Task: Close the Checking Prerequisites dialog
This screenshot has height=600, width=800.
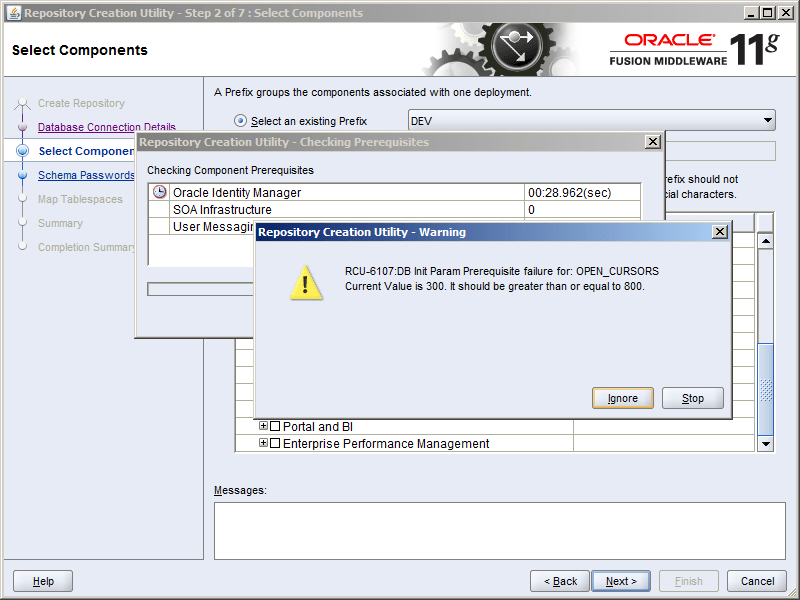Action: click(x=653, y=142)
